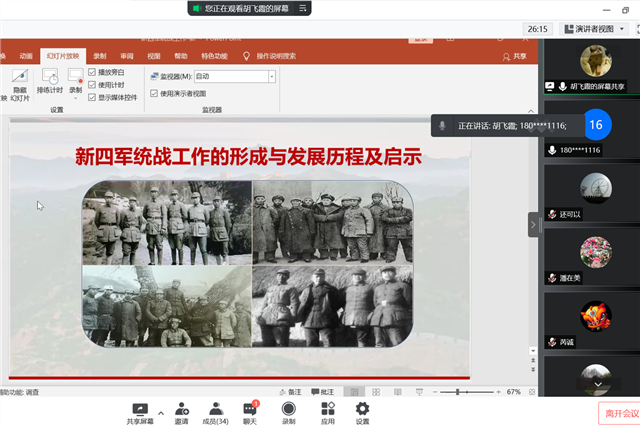Open meeting Settings (设置) gear
640x426 pixels.
tap(362, 412)
